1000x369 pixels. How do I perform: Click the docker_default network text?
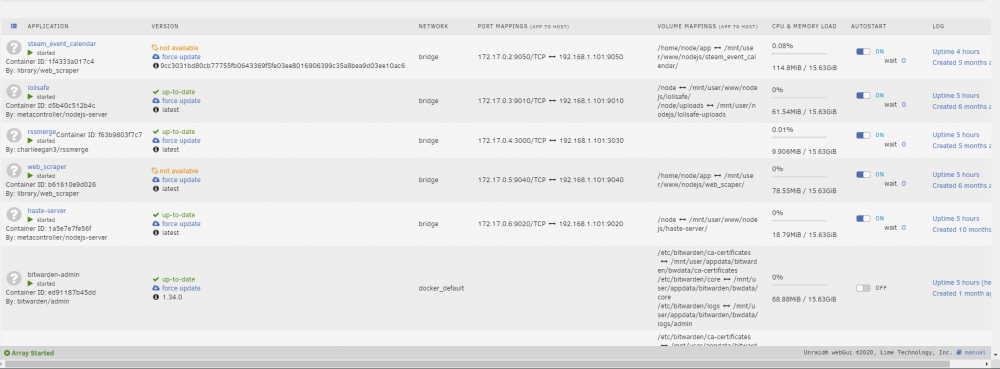point(441,288)
